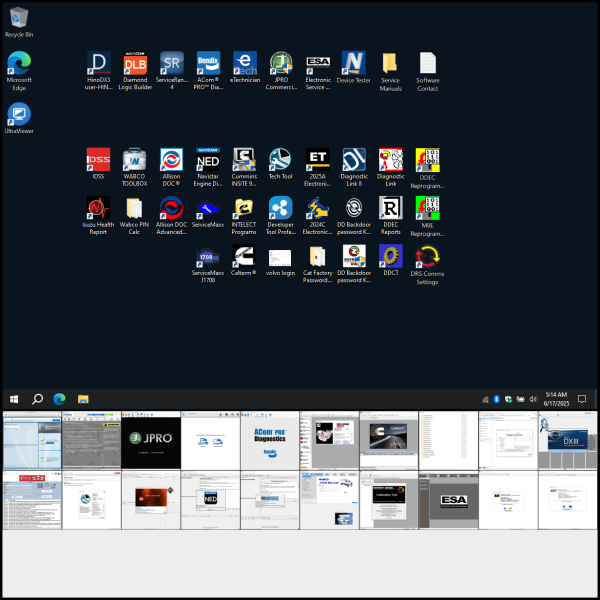The image size is (600, 600).
Task: Open Isuzu Health Report shortcut
Action: tap(98, 215)
